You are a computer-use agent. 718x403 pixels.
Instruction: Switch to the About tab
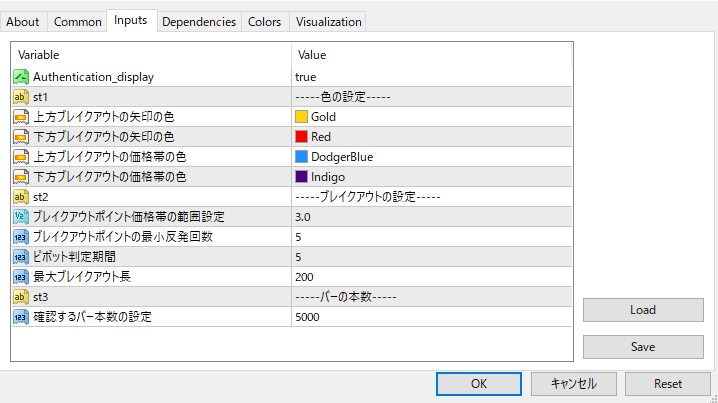[x=23, y=21]
